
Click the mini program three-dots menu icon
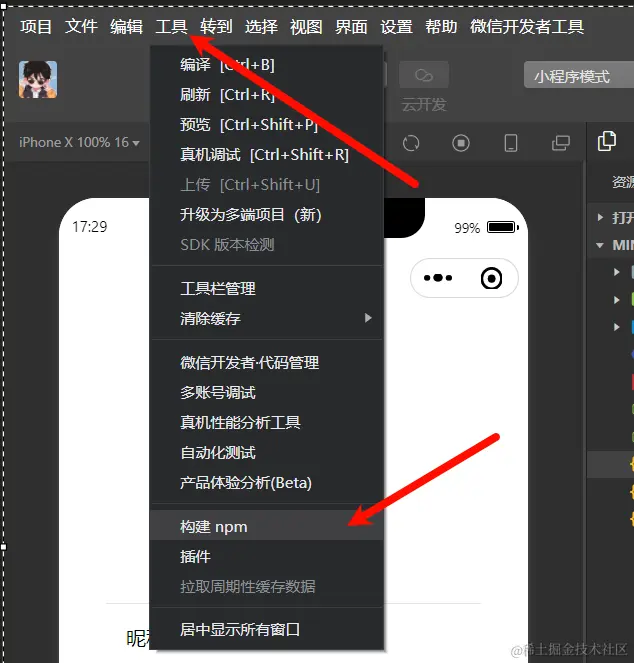(x=438, y=278)
